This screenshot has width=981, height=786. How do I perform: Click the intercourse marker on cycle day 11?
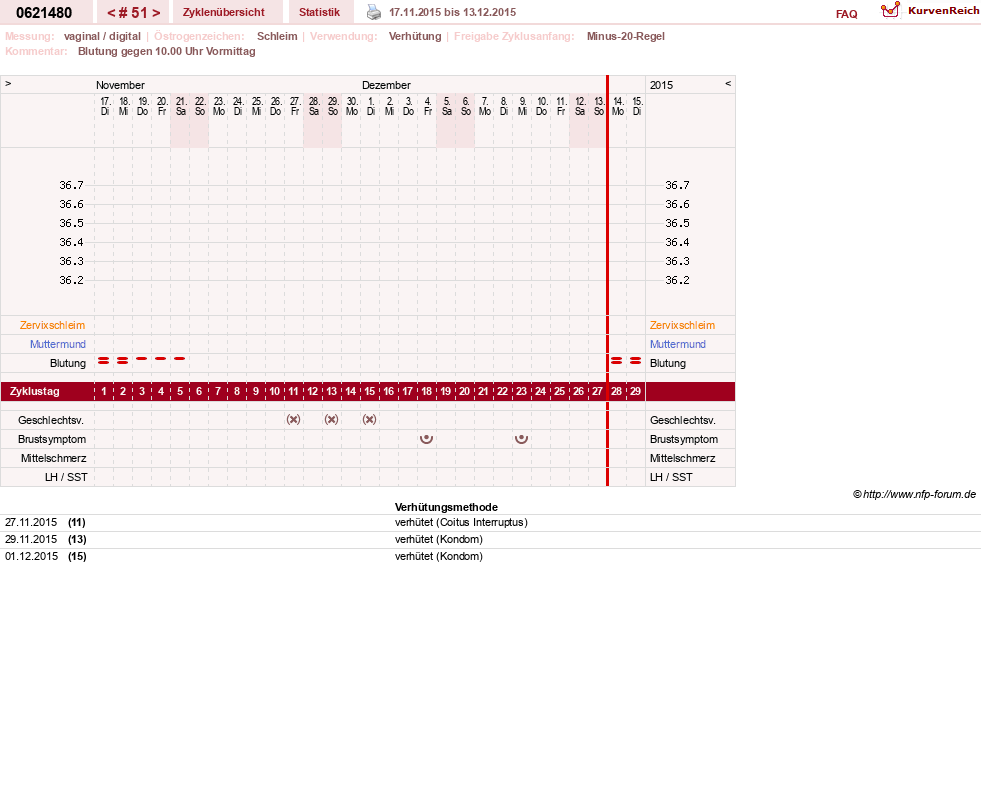[293, 419]
